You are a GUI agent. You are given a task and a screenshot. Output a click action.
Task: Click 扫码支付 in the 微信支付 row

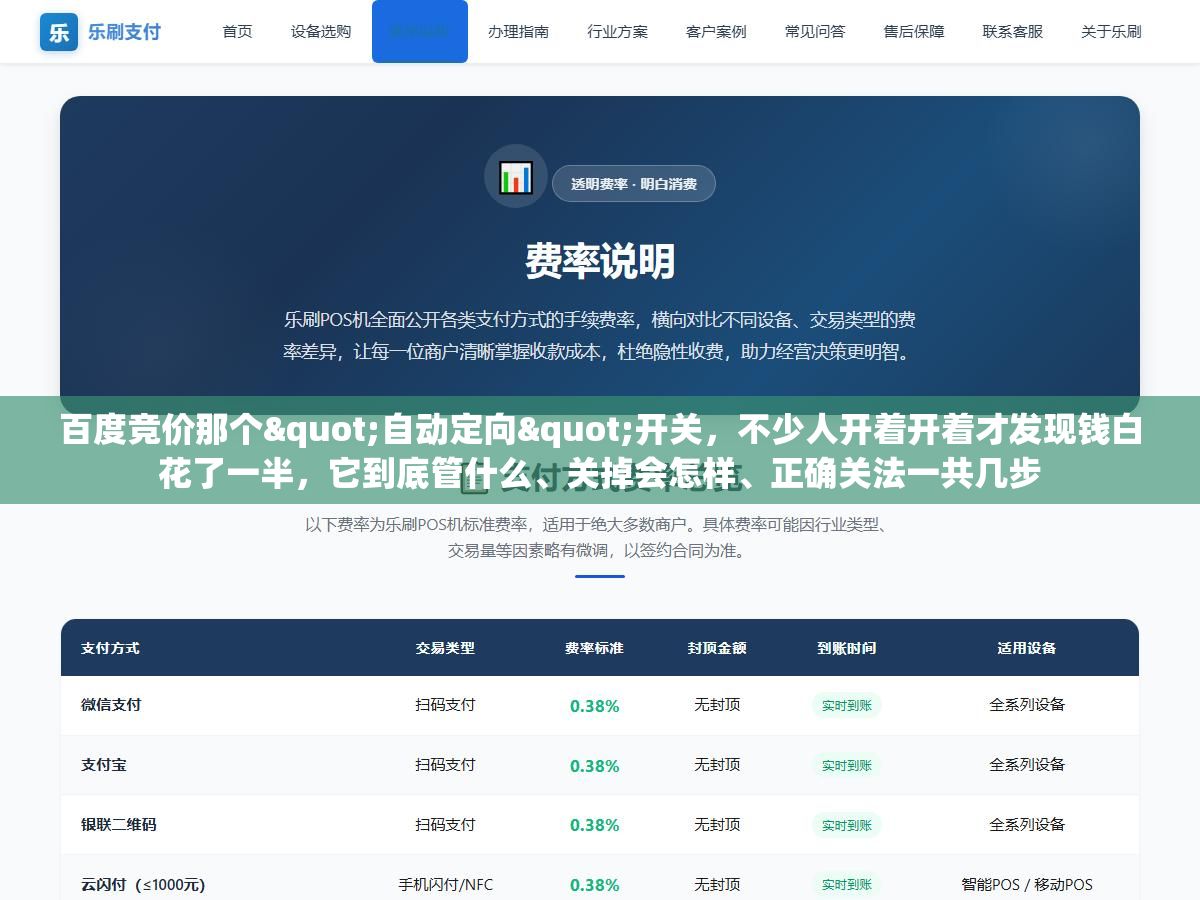point(445,704)
